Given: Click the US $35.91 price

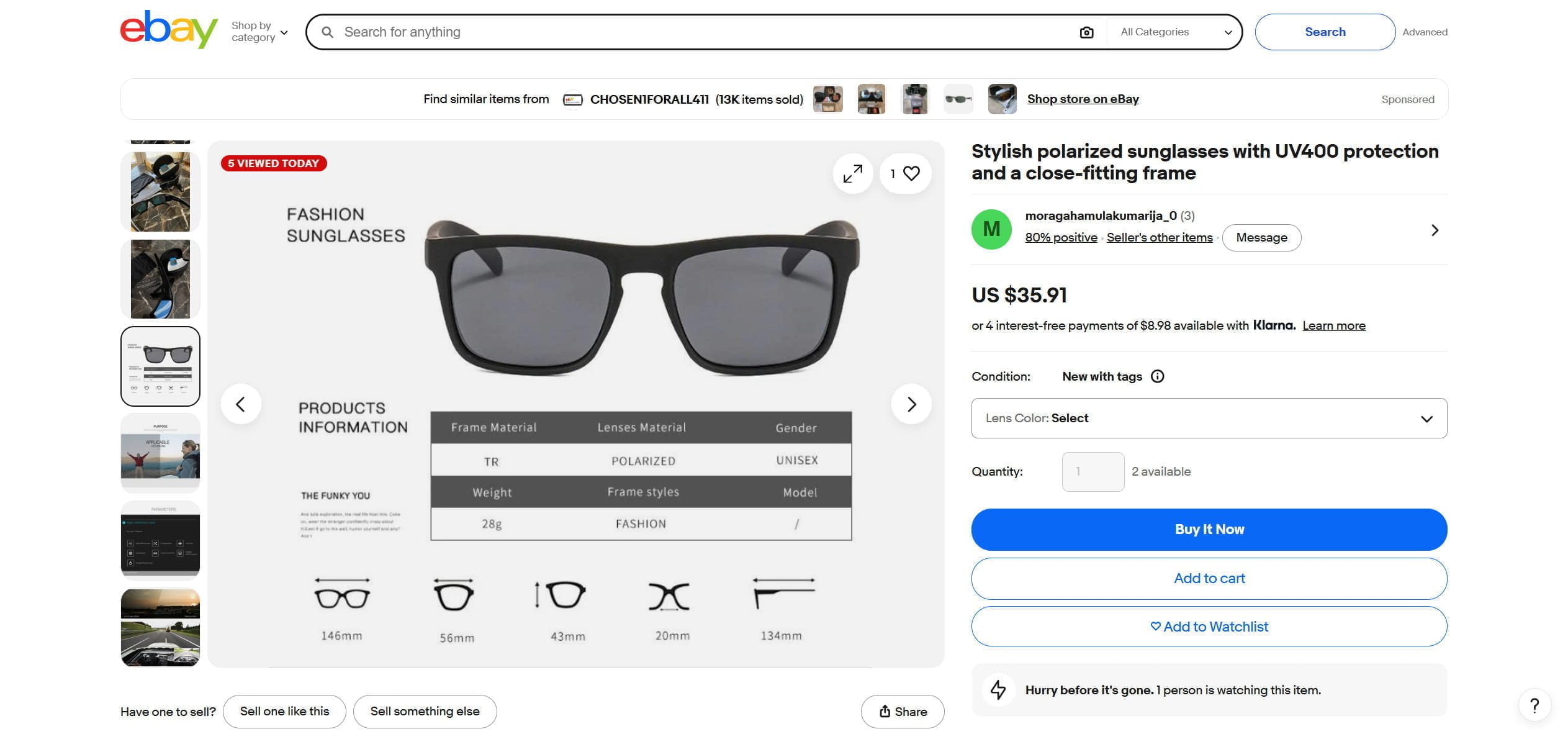Looking at the screenshot, I should (x=1019, y=295).
